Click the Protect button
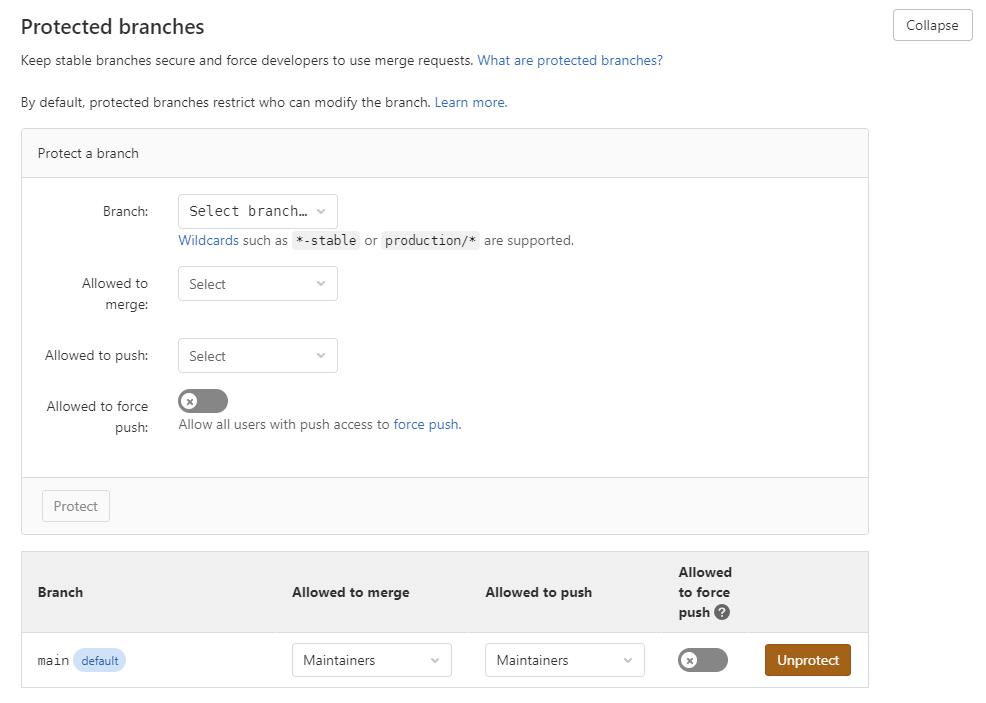The height and width of the screenshot is (703, 986). coord(76,506)
